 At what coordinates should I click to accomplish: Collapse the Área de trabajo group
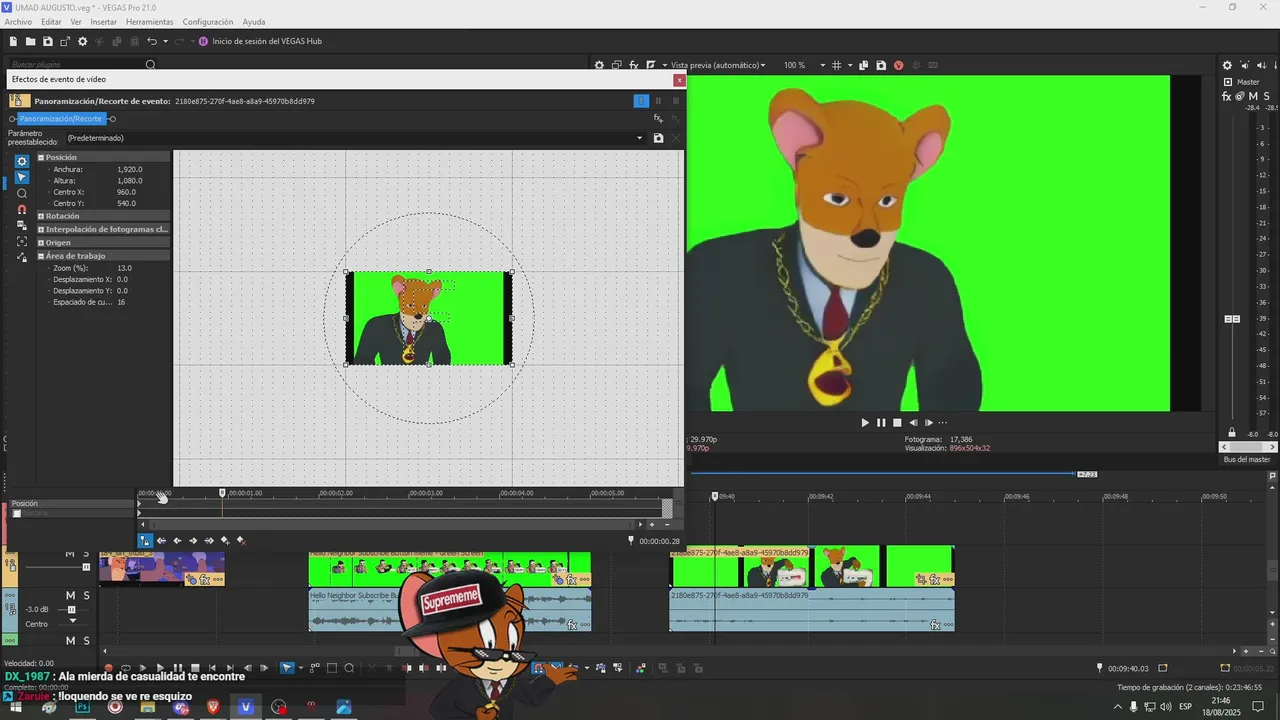pos(41,256)
